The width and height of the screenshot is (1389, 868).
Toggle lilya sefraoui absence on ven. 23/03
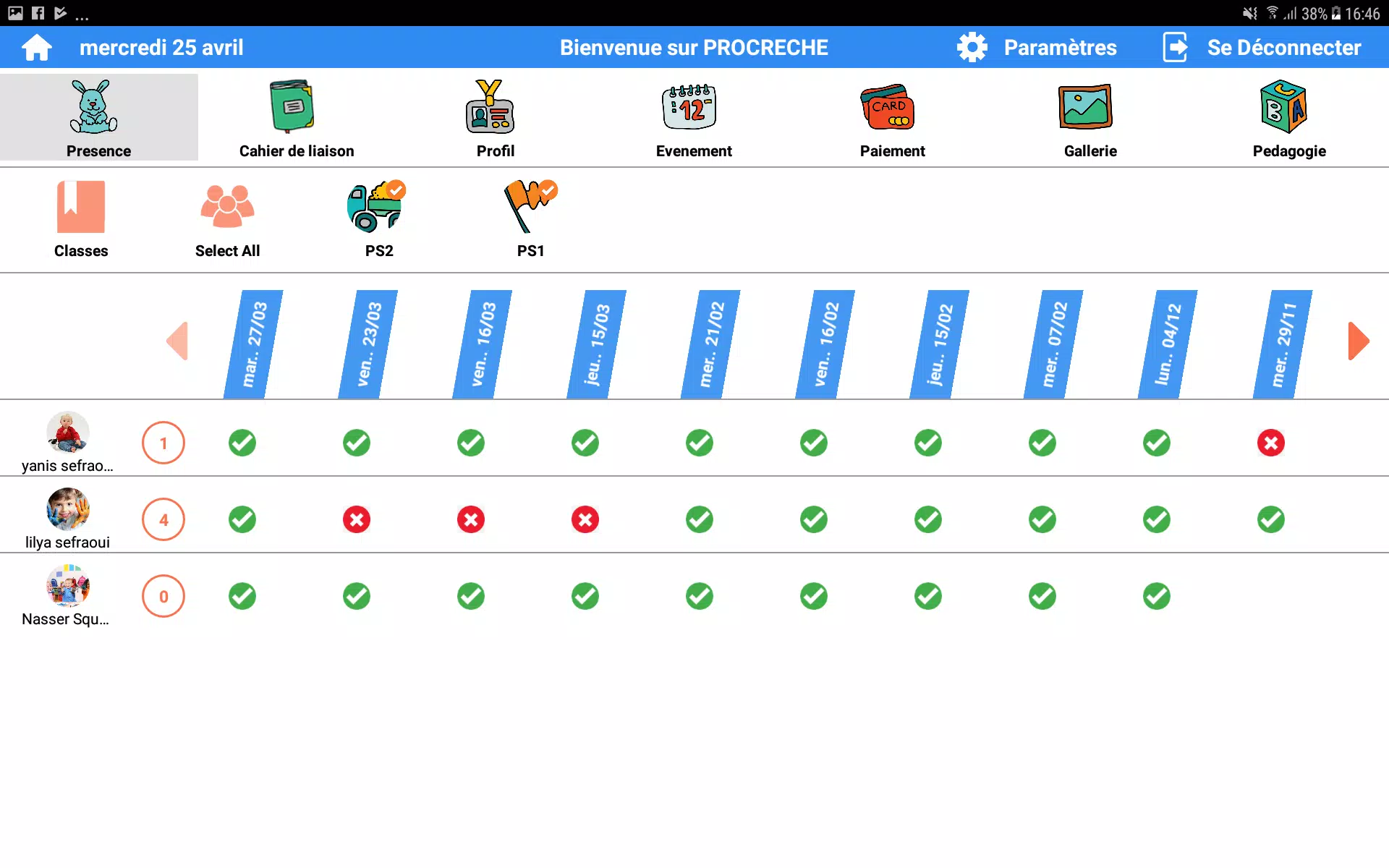pos(356,519)
